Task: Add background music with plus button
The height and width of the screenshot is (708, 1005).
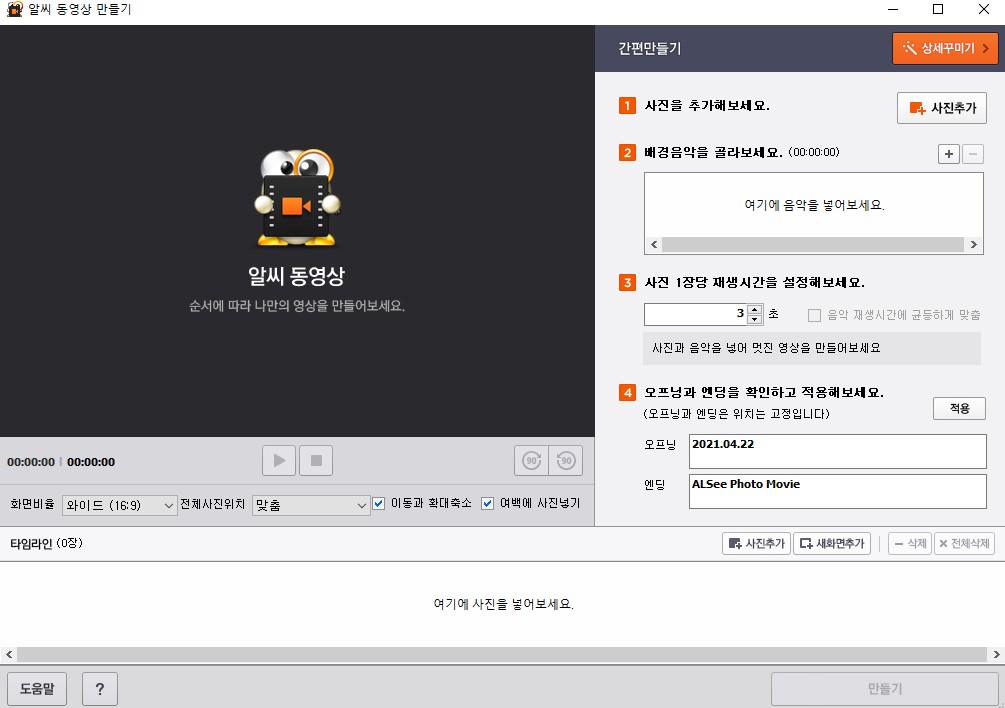Action: coord(949,154)
